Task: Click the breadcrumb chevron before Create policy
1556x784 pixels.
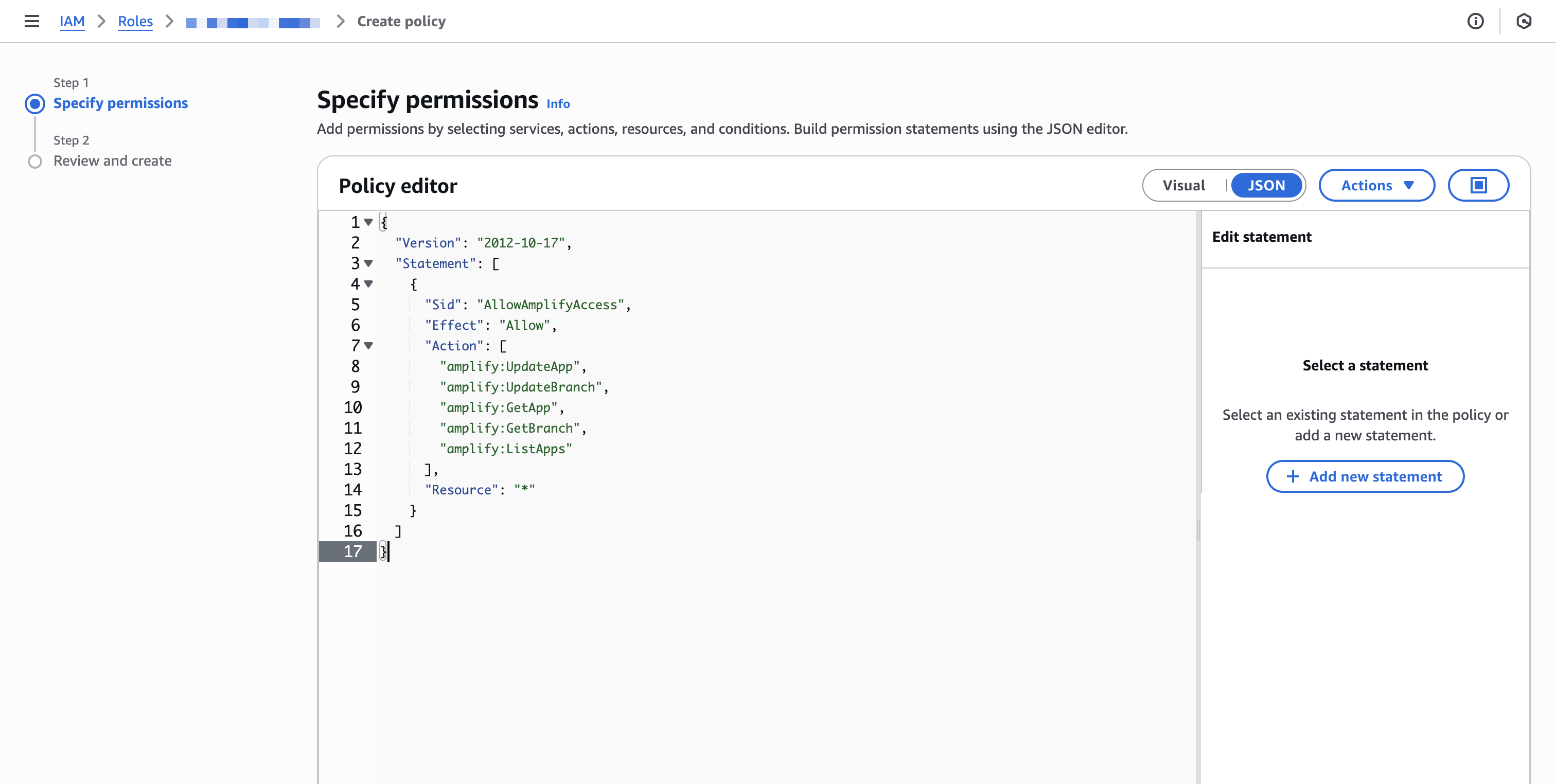Action: (341, 21)
